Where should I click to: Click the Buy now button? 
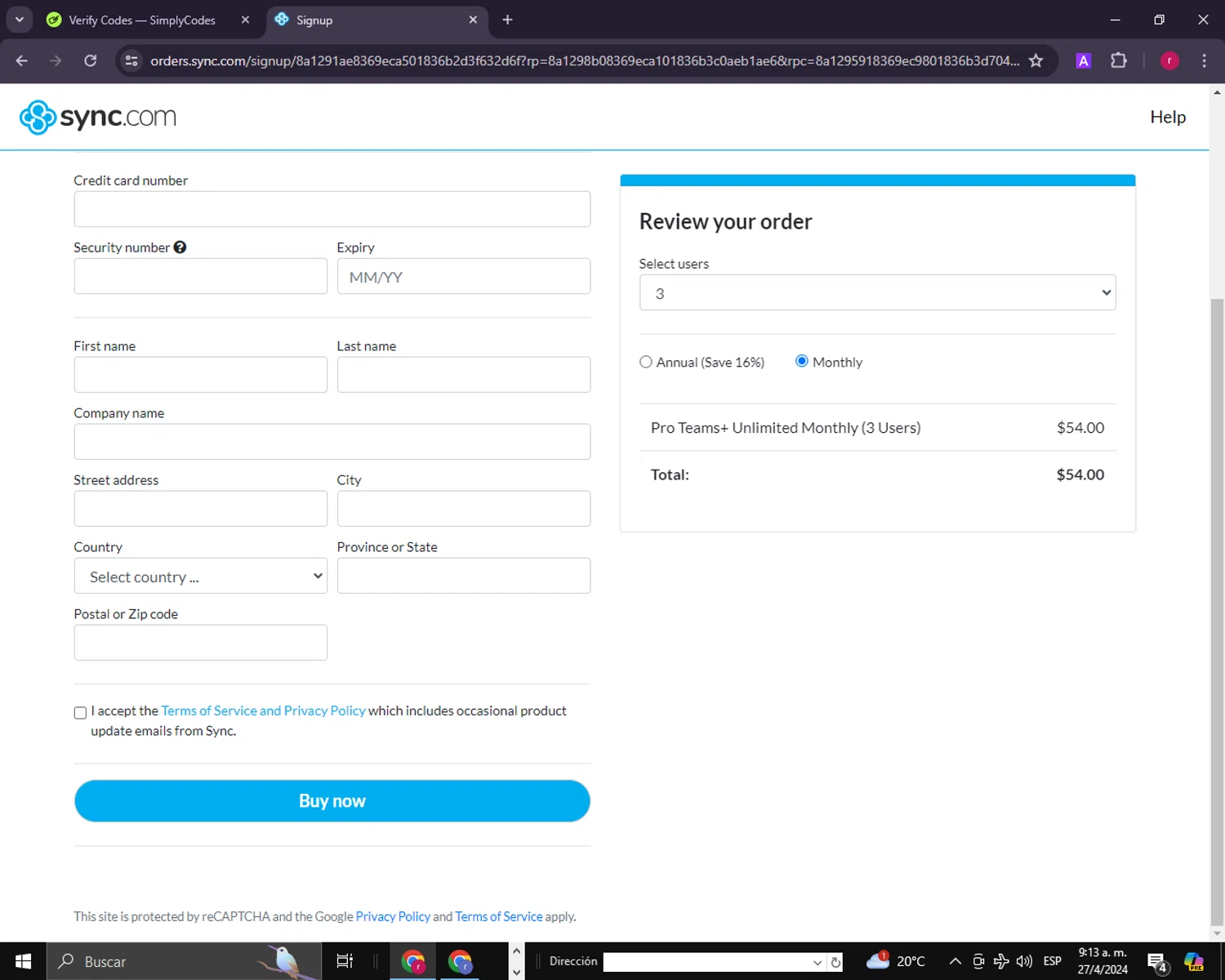click(332, 801)
